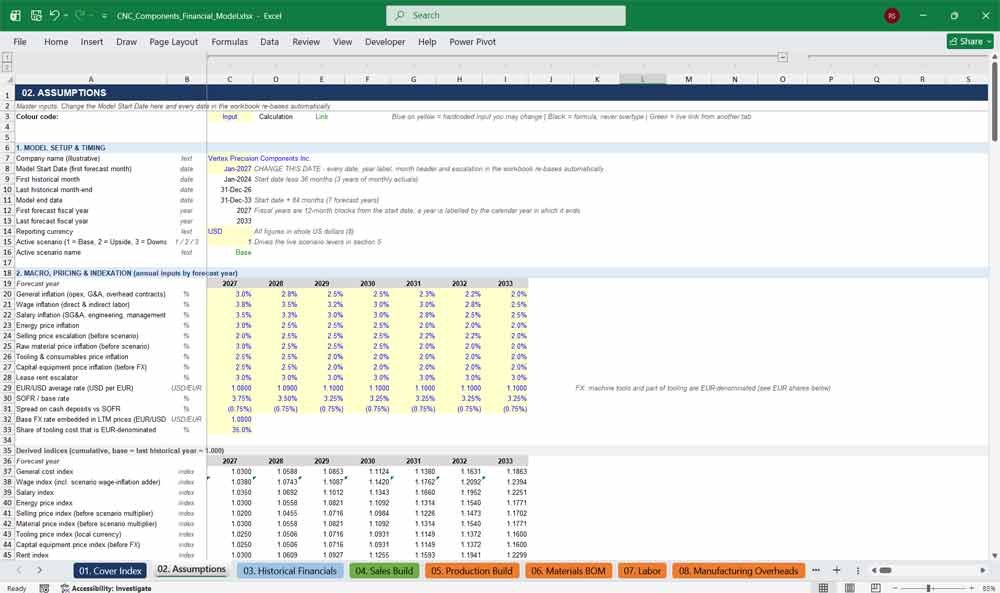The height and width of the screenshot is (593, 1000).
Task: Select the Draw ribbon tab
Action: 126,41
